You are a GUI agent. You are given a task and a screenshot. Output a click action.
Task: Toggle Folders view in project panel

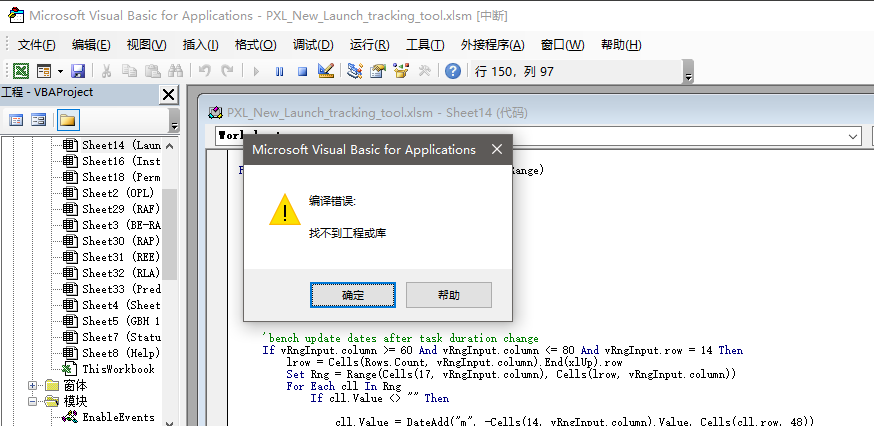[x=68, y=120]
